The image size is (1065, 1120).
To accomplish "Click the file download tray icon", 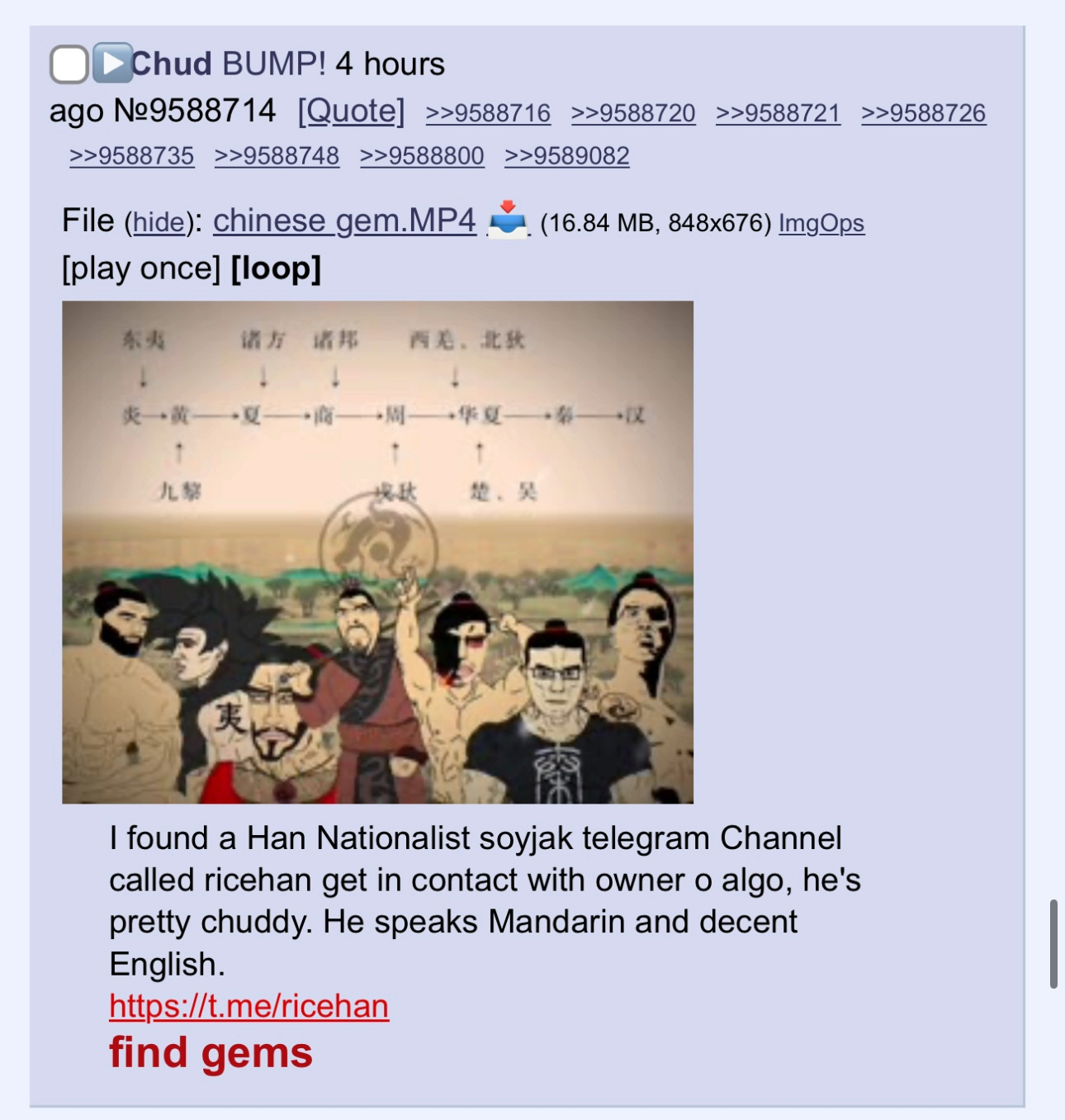I will 508,220.
